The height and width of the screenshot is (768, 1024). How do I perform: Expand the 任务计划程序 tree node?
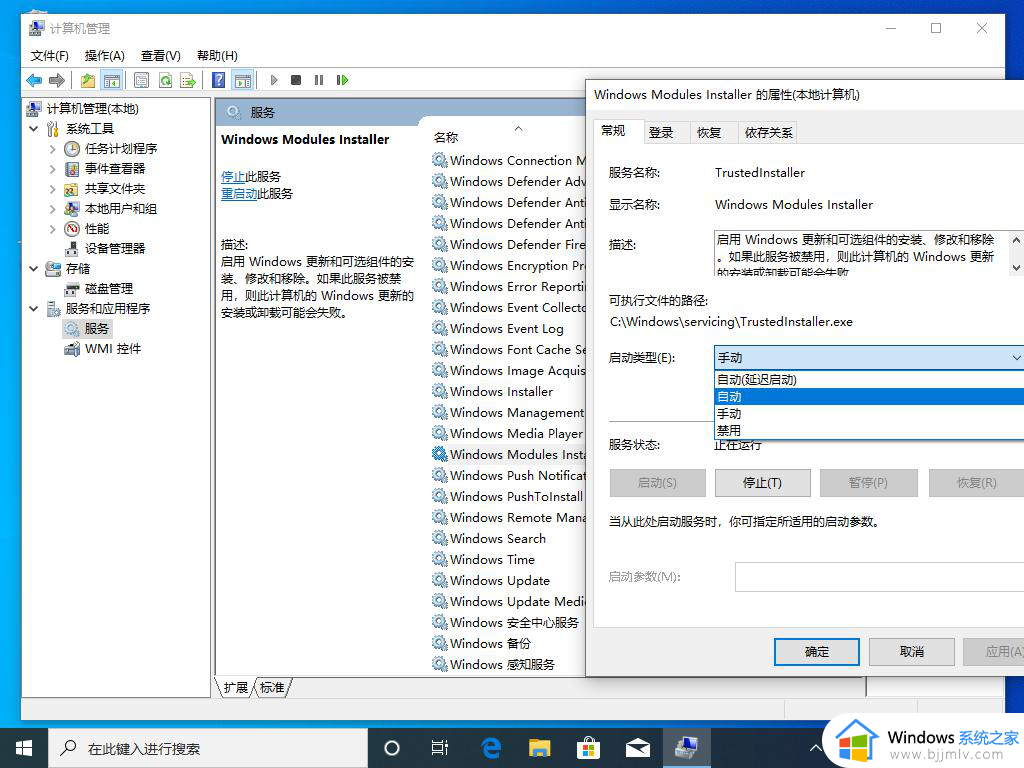(52, 149)
